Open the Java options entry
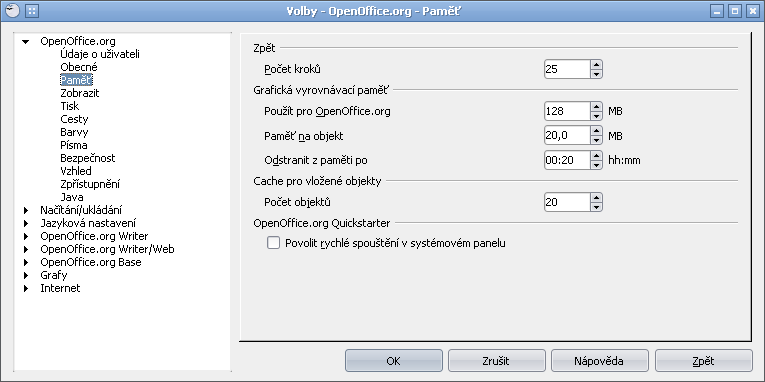The width and height of the screenshot is (765, 382). coord(72,198)
